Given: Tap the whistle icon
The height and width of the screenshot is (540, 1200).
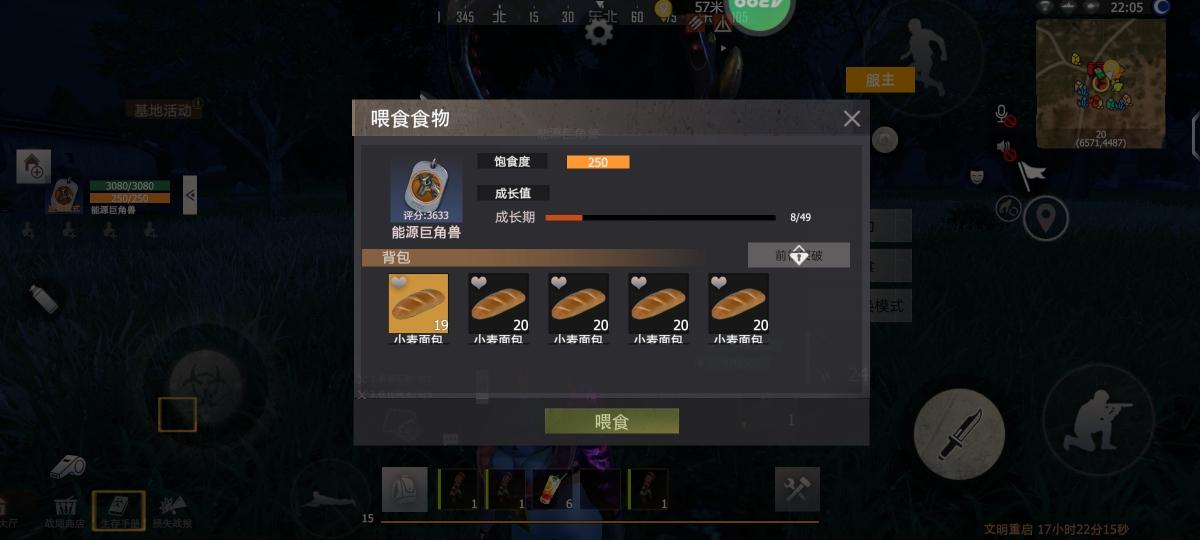Looking at the screenshot, I should [69, 465].
